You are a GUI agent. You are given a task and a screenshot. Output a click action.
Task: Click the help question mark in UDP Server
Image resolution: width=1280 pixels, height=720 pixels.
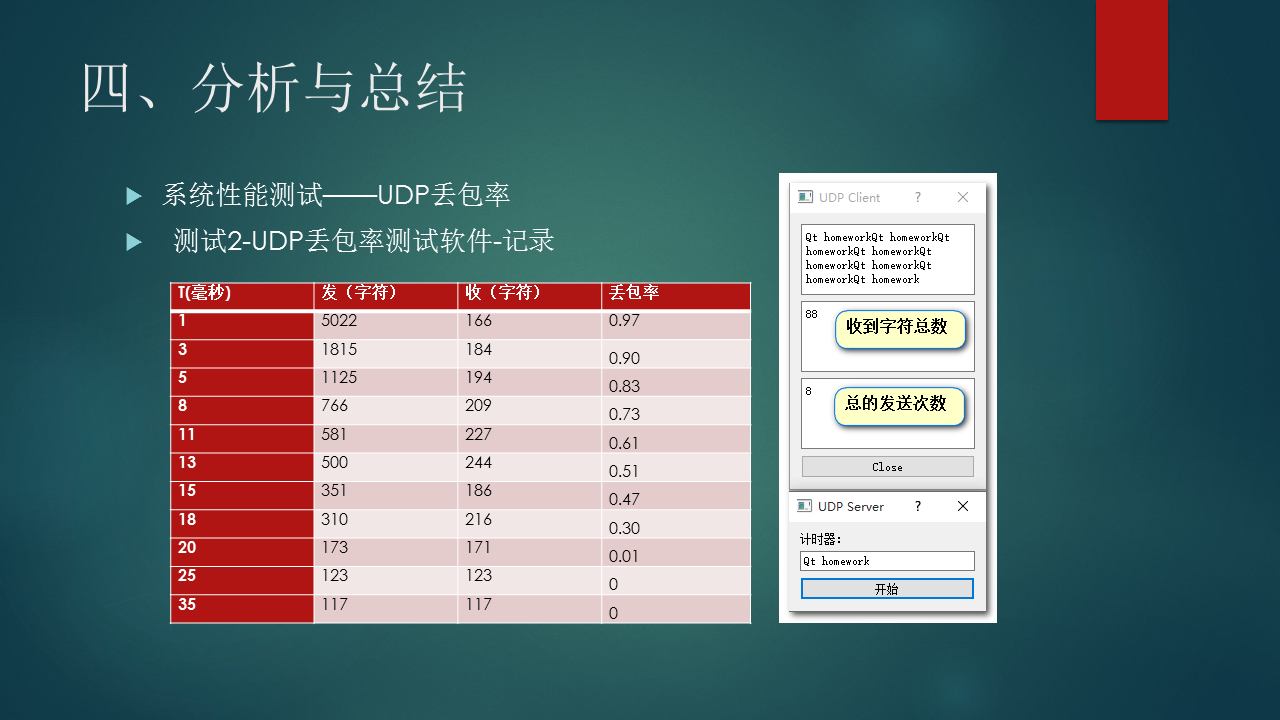tap(918, 506)
